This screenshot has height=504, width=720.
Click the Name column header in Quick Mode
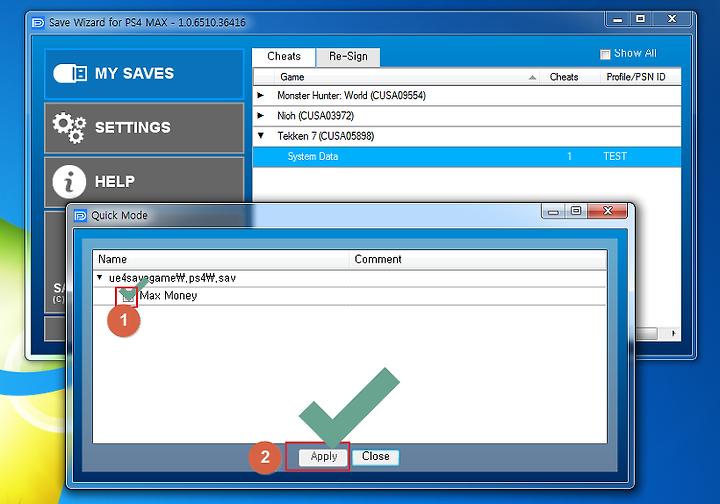pos(221,259)
